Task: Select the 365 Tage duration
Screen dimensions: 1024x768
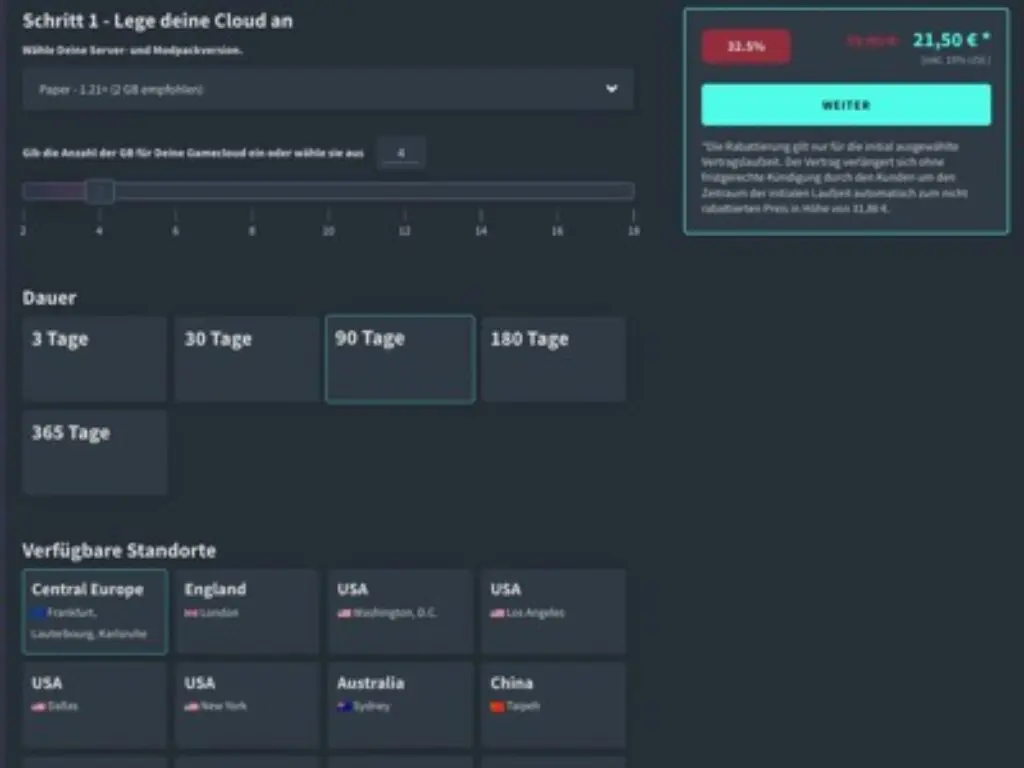Action: 94,452
